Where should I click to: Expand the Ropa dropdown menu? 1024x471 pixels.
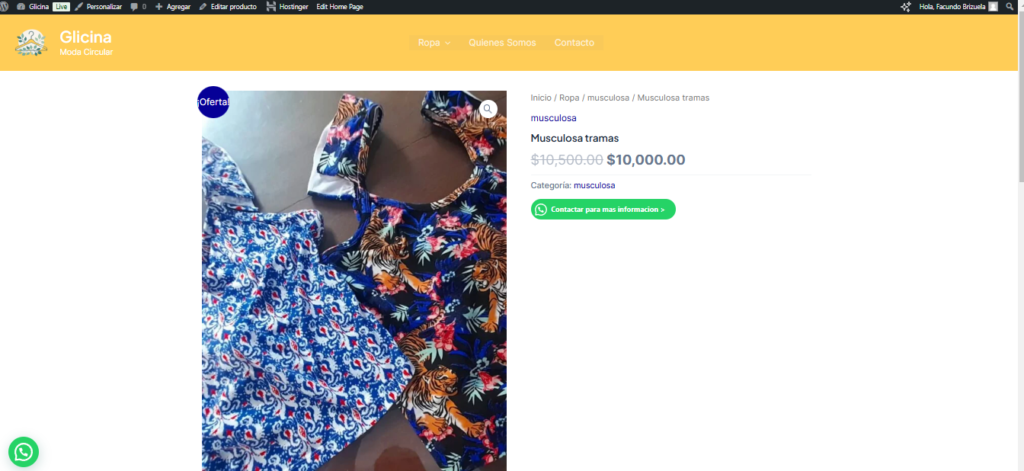434,43
